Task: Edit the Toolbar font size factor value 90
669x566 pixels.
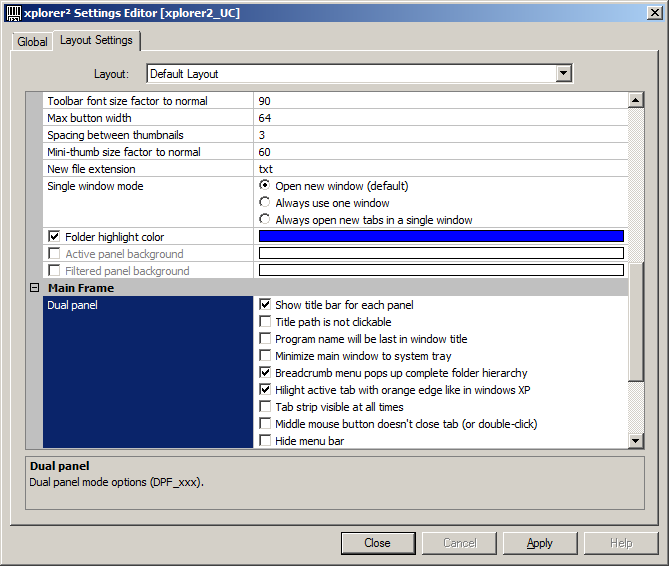Action: click(441, 101)
